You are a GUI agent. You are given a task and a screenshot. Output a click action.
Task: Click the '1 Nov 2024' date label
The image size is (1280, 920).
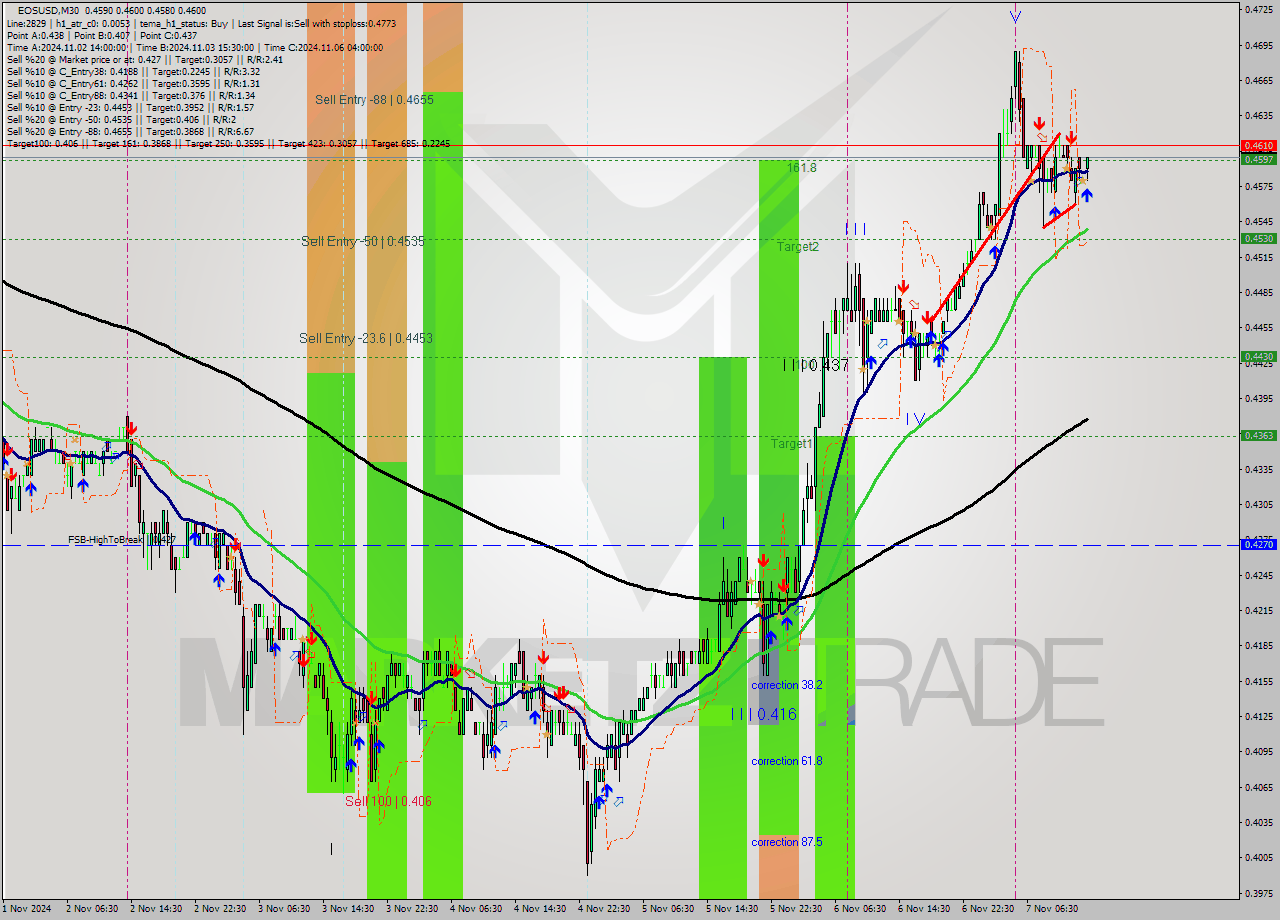(x=25, y=909)
